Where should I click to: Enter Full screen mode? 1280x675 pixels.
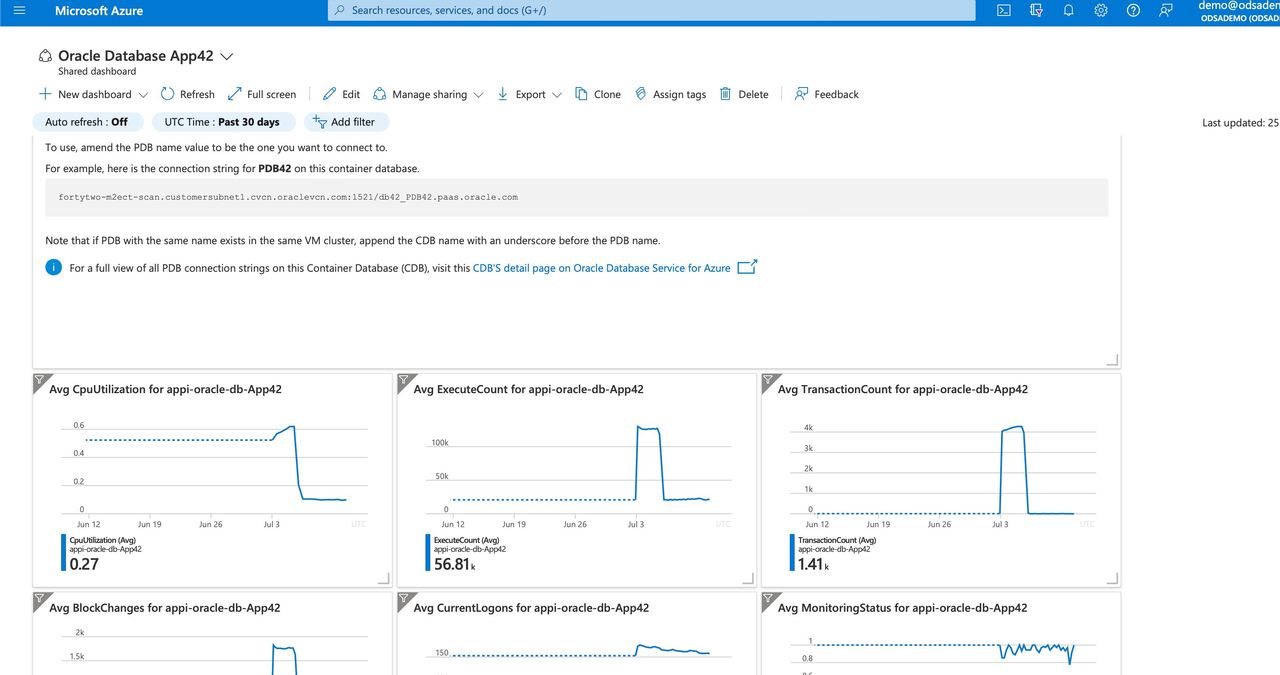click(x=261, y=94)
